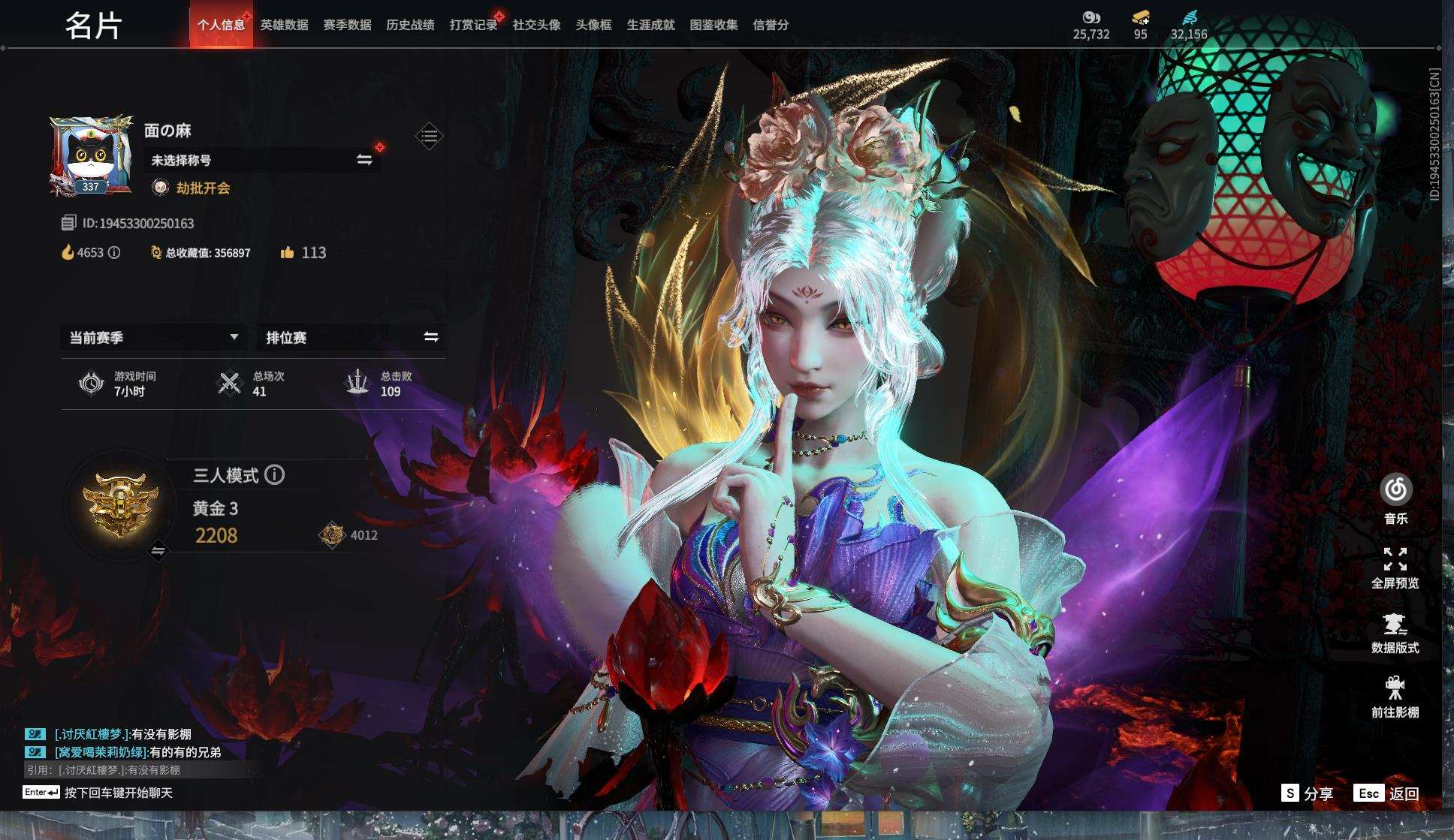Click the gold bar currency icon above 95
Image resolution: width=1454 pixels, height=840 pixels.
click(x=1140, y=17)
